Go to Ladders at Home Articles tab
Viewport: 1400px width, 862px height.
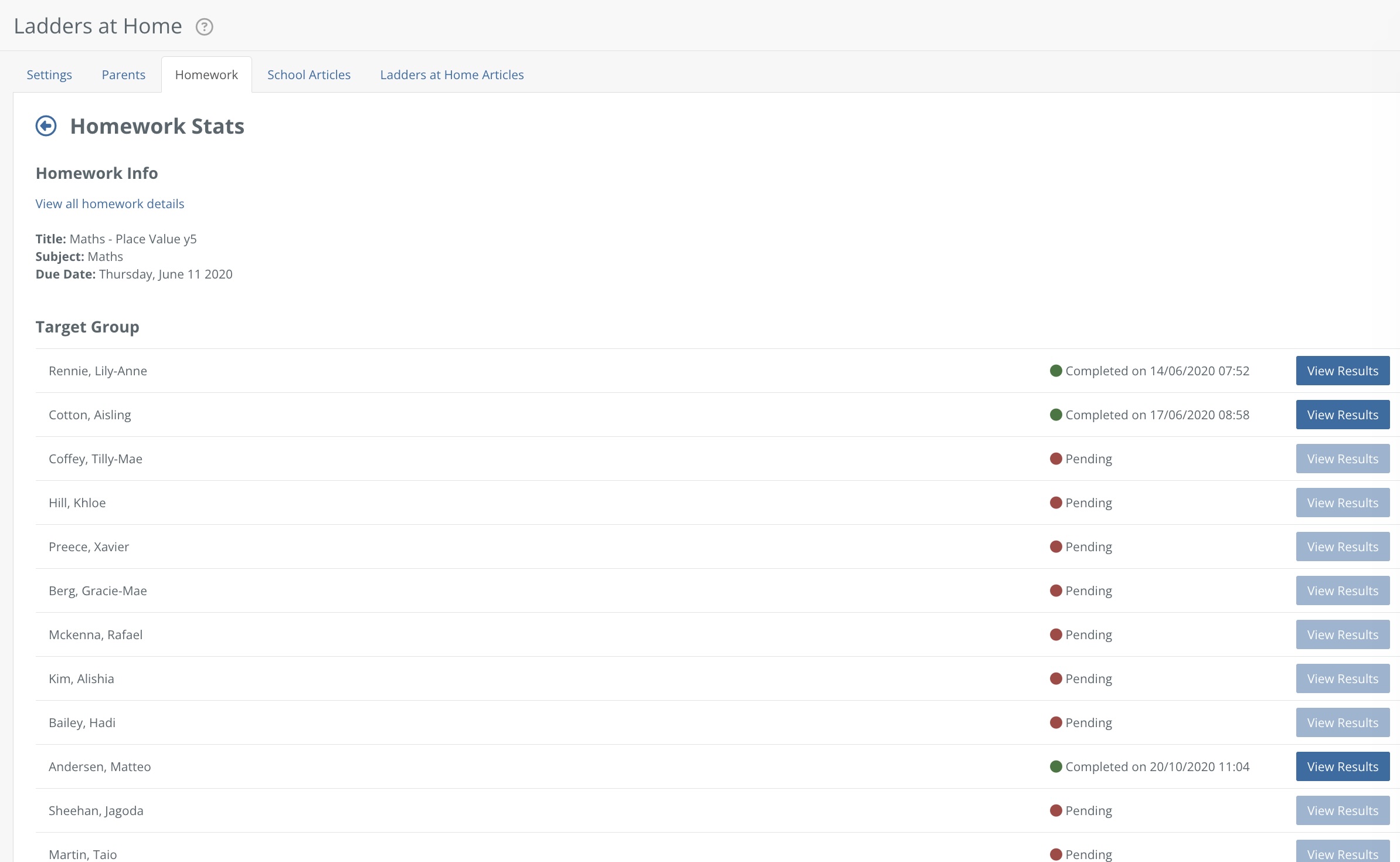click(x=451, y=74)
